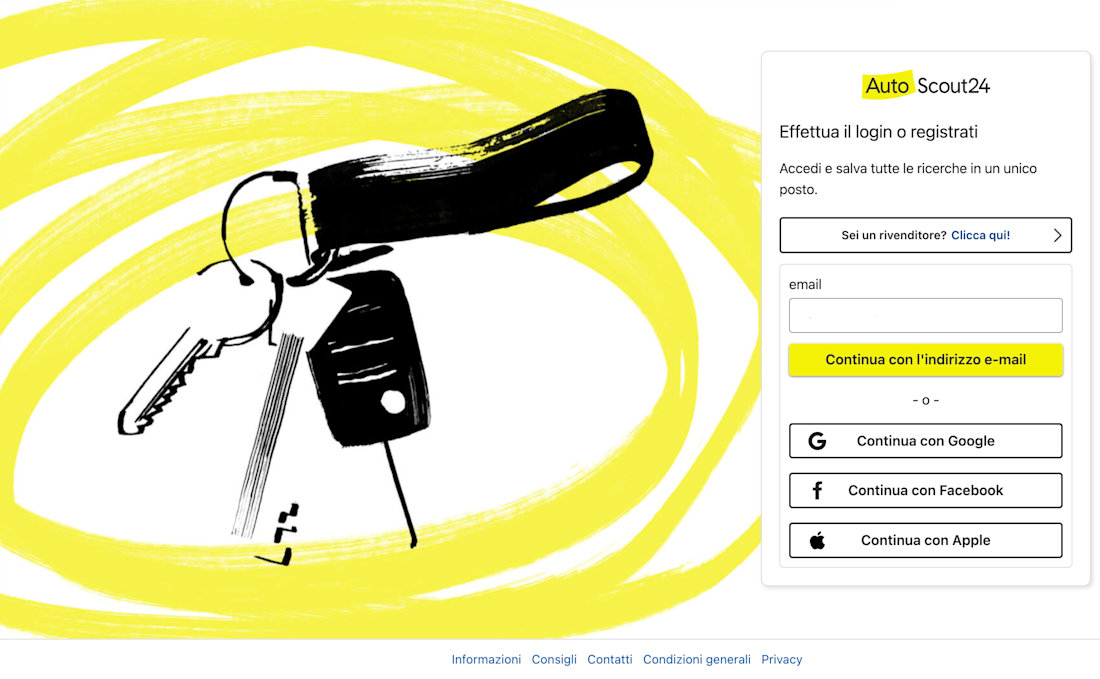Focus the email input field
The image size is (1100, 679).
[x=925, y=316]
